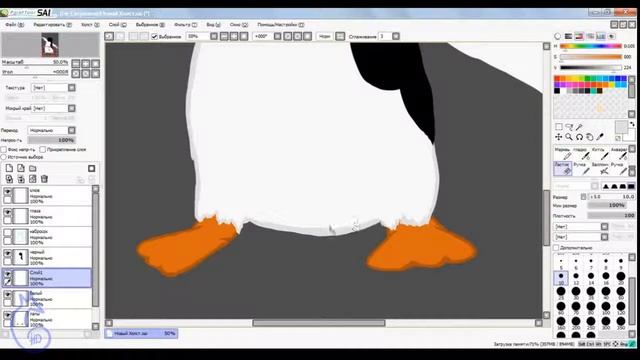Image resolution: width=640 pixels, height=360 pixels.
Task: Enable the Фикс непр-ть checkbox
Action: [4, 149]
